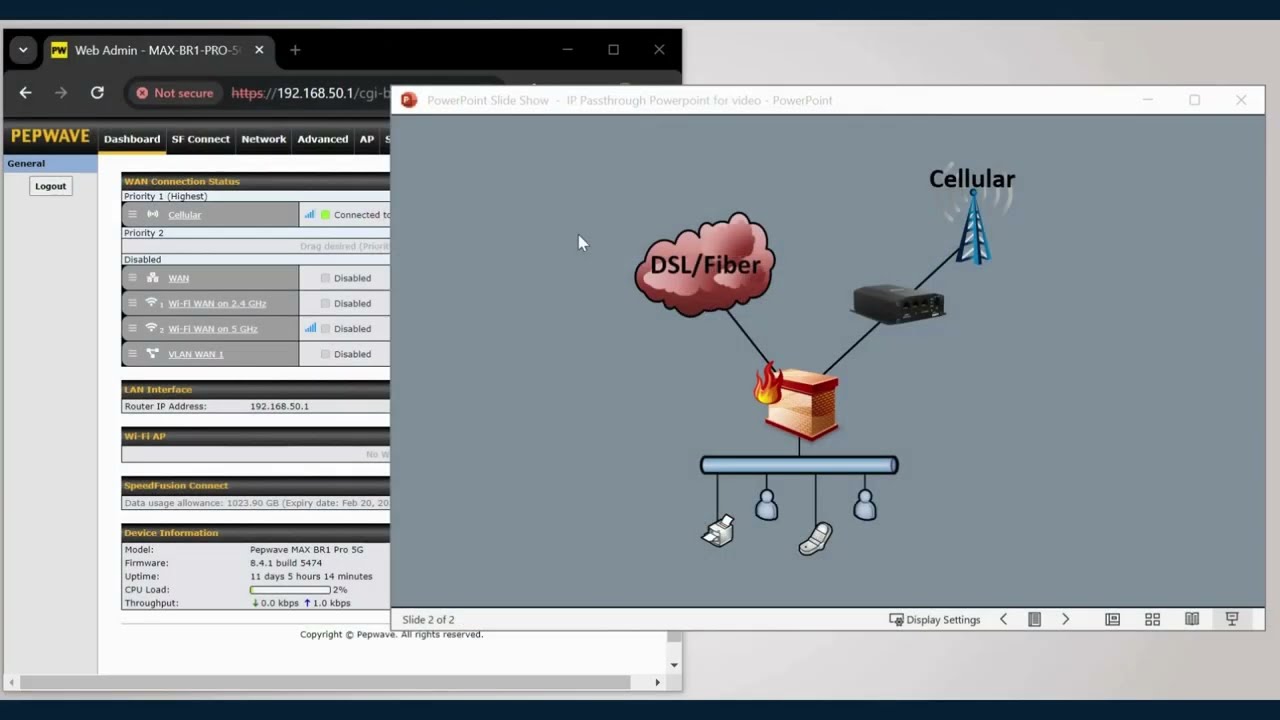Image resolution: width=1280 pixels, height=720 pixels.
Task: Click the Logout button
Action: click(x=50, y=186)
